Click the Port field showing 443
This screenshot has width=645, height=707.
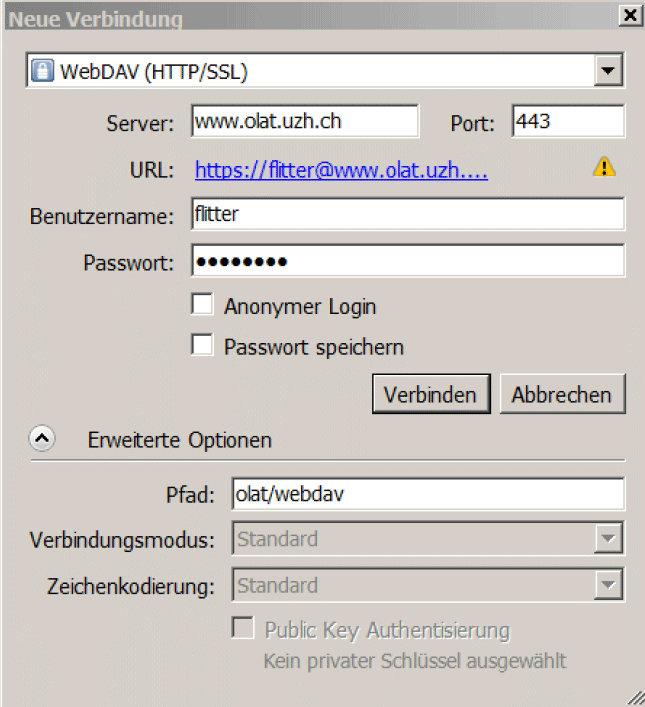click(567, 122)
